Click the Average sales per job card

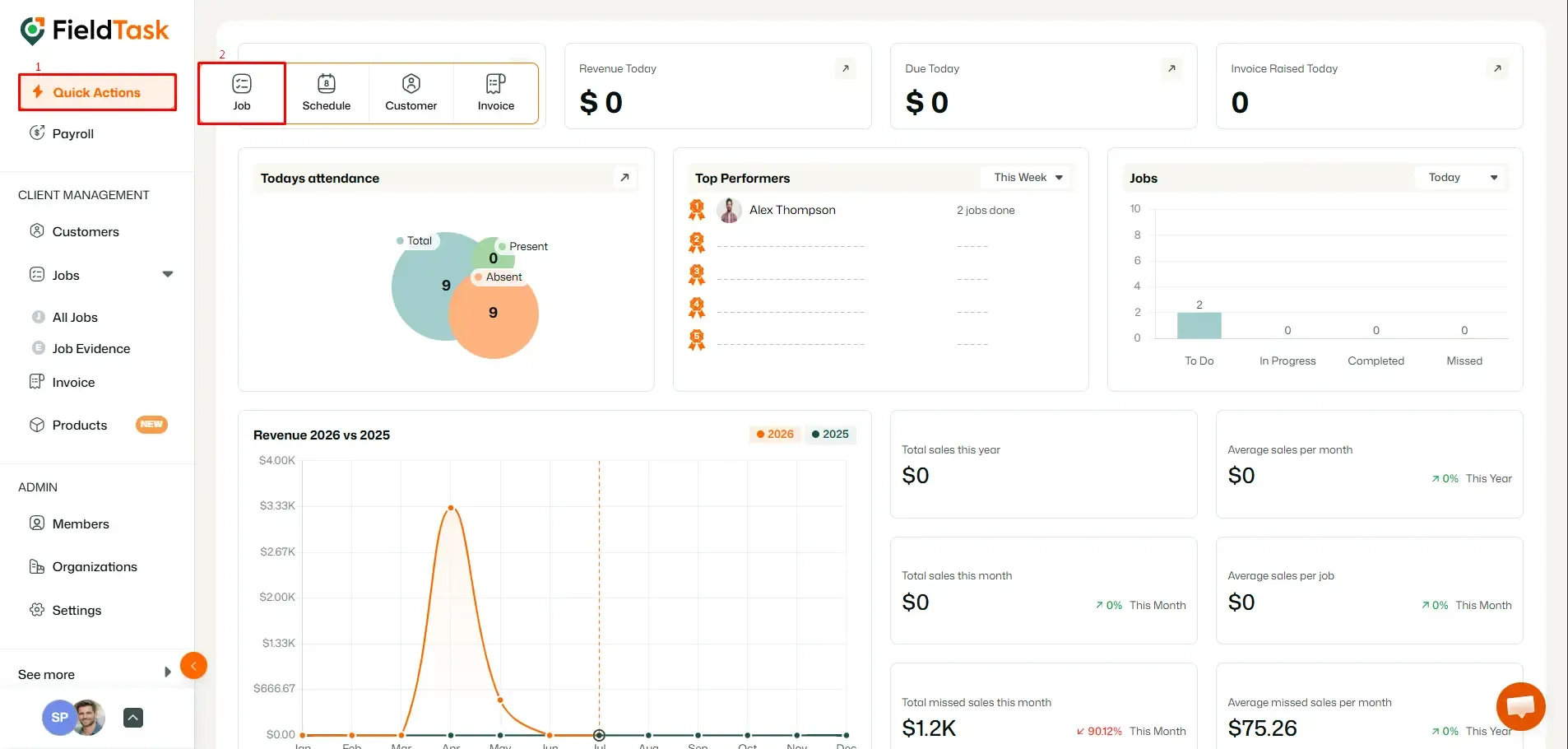1369,590
